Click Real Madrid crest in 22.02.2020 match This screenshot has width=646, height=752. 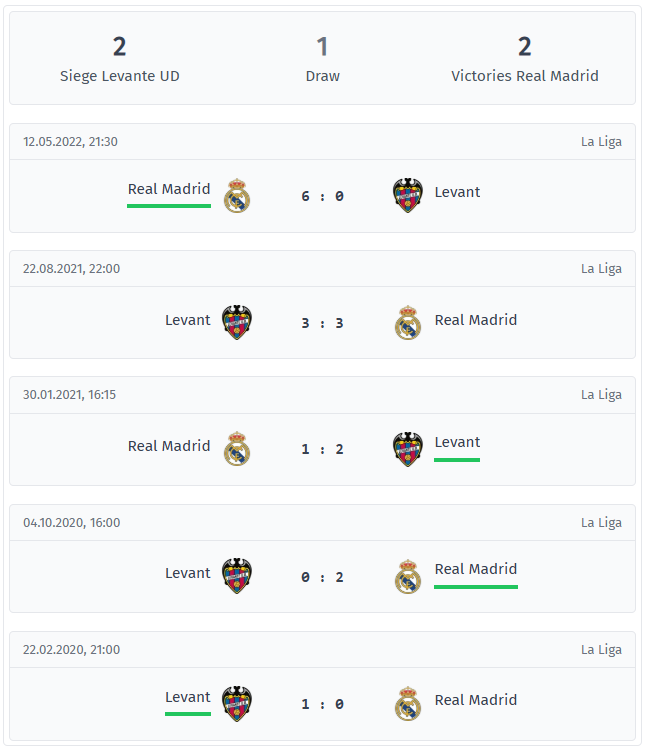408,704
